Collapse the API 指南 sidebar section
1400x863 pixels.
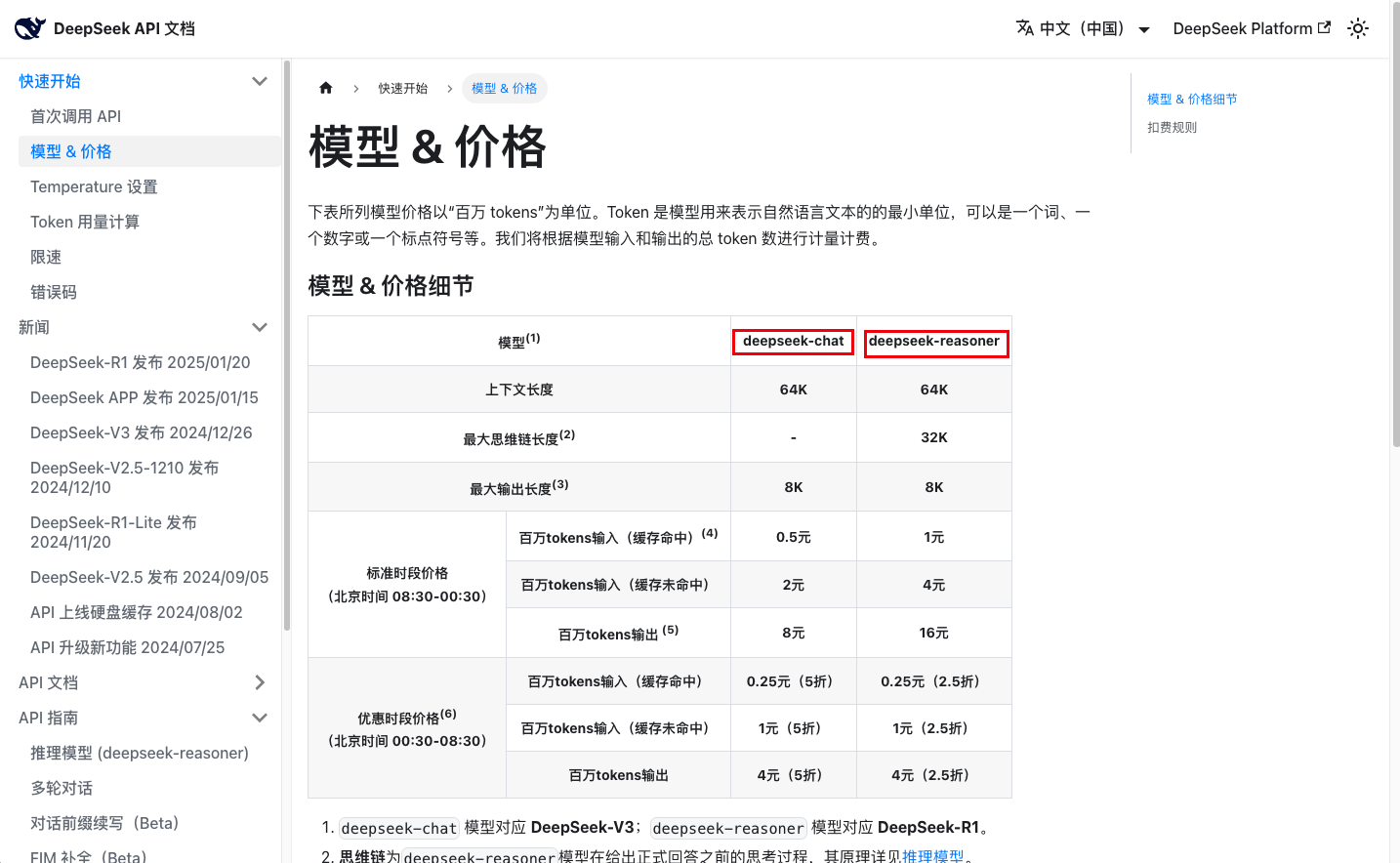260,718
